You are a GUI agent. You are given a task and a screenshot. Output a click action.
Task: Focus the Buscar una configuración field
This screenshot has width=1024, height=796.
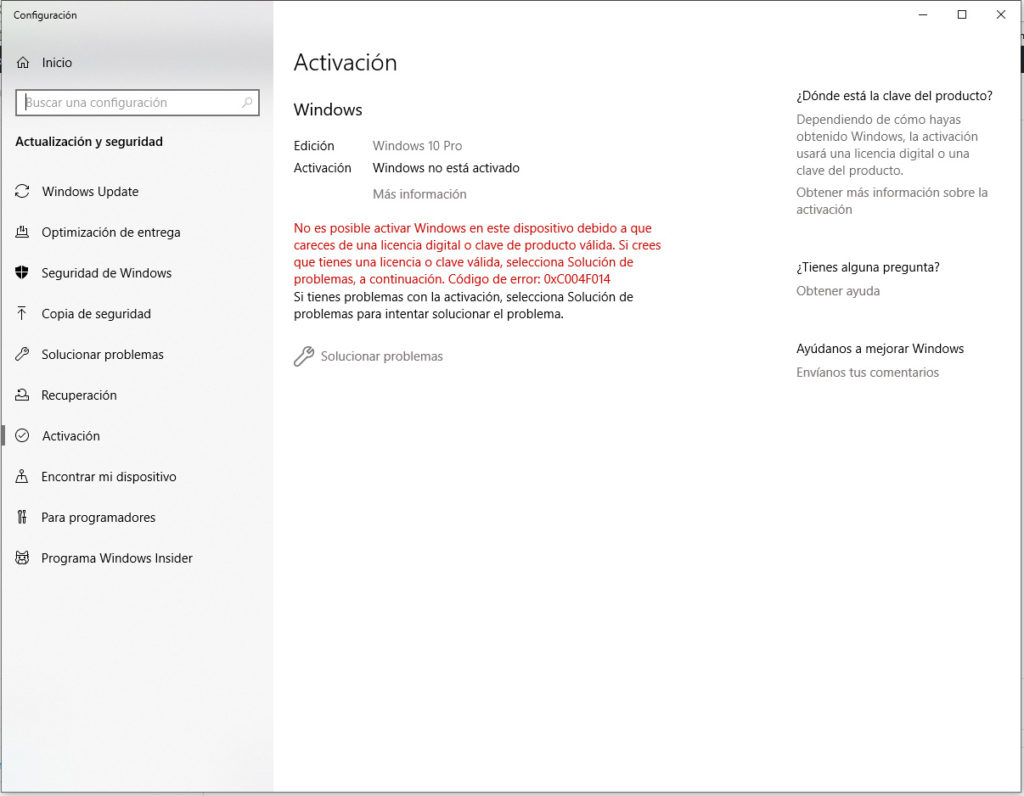tap(137, 103)
